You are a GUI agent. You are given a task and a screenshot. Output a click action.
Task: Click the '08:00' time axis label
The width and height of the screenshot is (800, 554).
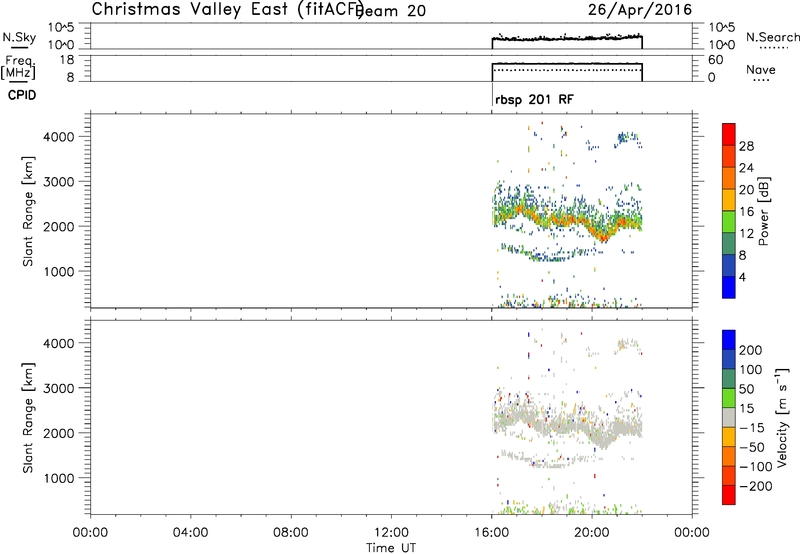(291, 533)
